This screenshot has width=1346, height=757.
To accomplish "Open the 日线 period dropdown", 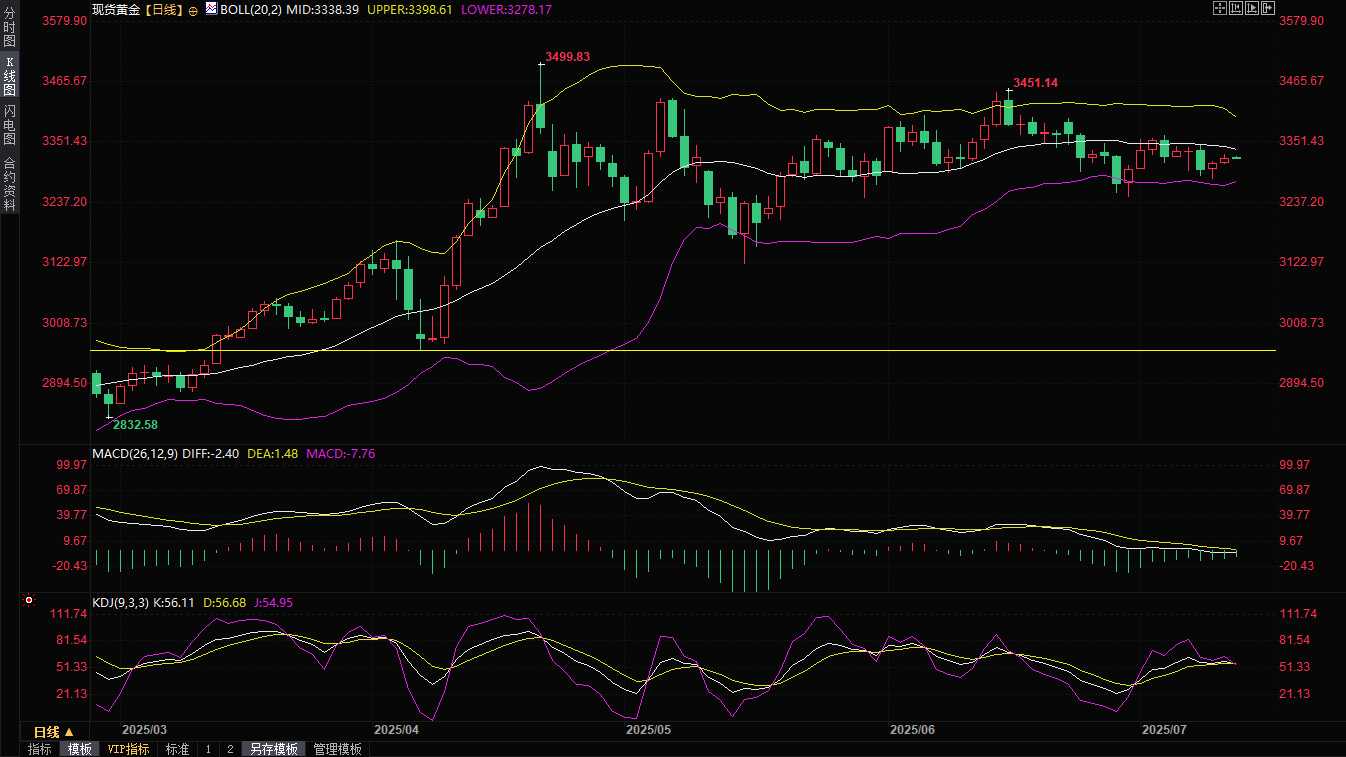I will [x=54, y=732].
